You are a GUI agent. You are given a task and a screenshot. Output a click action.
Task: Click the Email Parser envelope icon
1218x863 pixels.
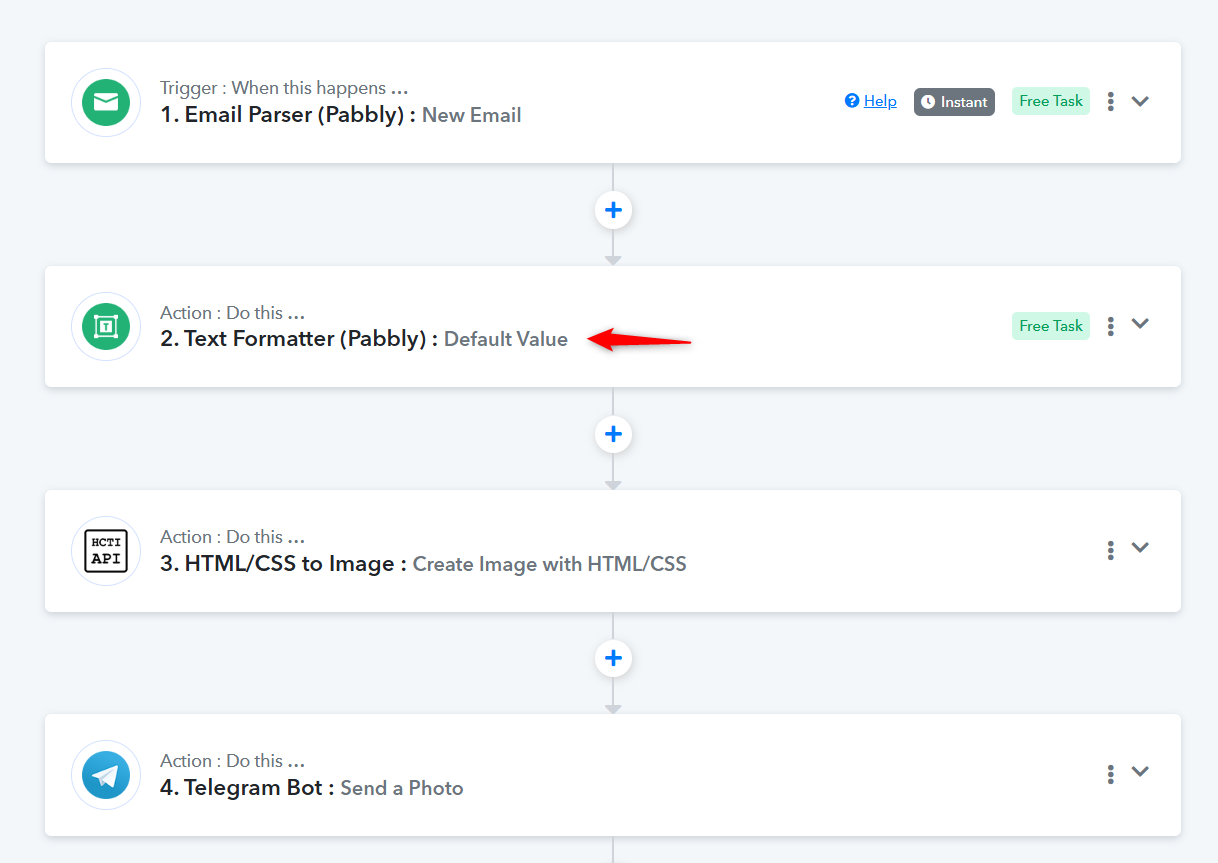coord(106,102)
